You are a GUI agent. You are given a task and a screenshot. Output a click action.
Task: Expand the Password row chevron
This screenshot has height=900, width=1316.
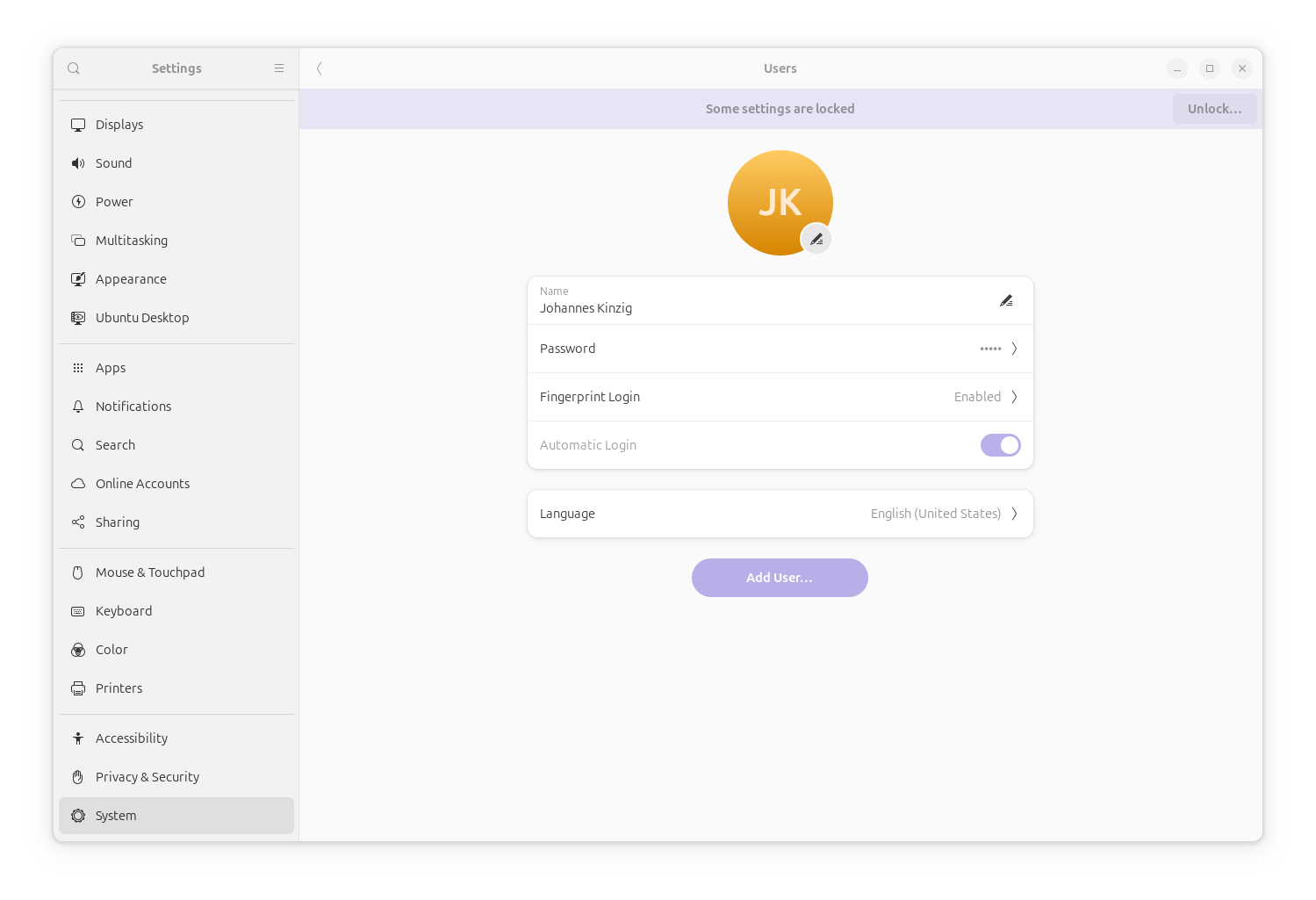tap(1015, 349)
